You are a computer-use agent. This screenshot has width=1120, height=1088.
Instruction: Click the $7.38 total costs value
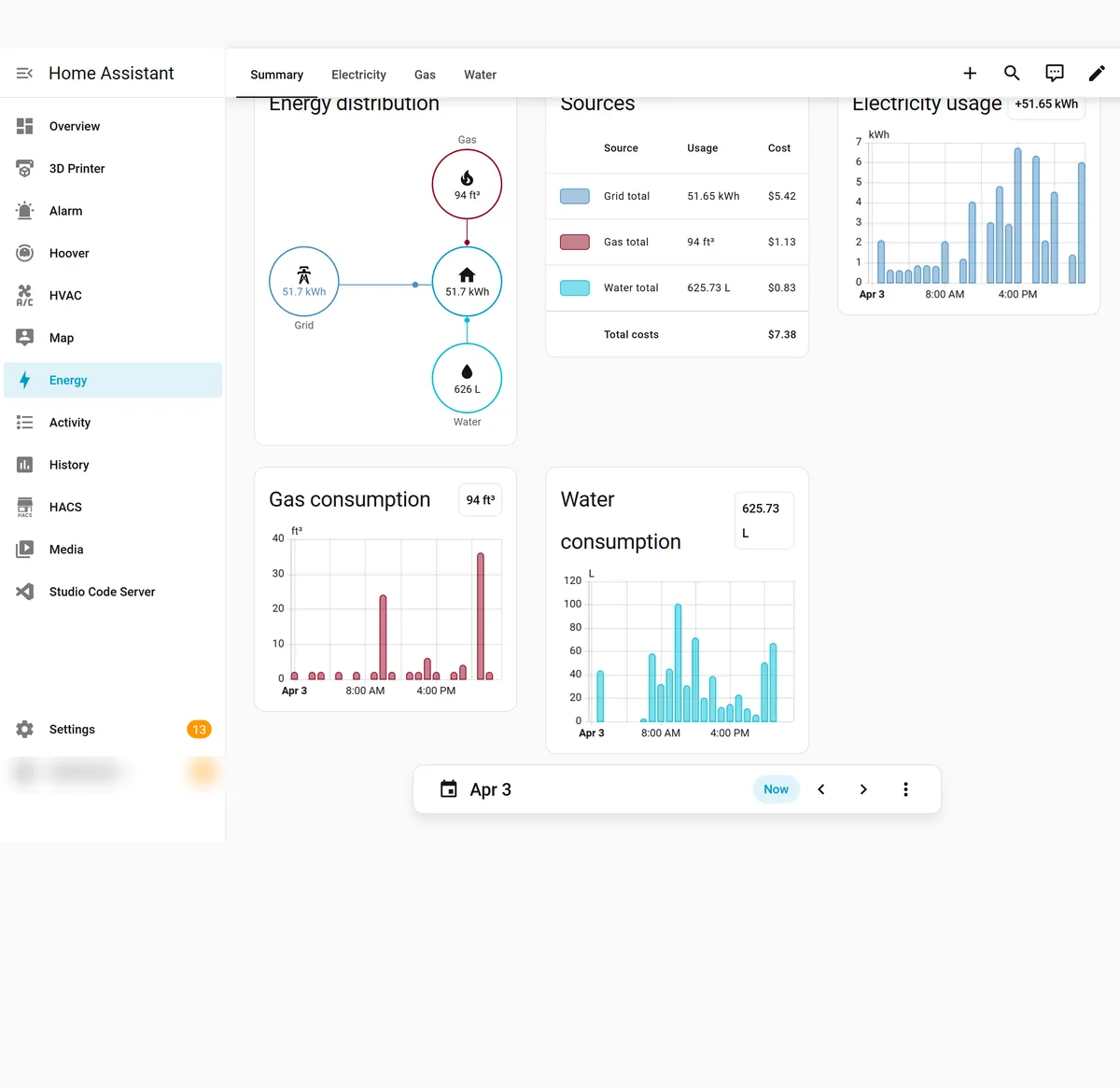tap(782, 334)
